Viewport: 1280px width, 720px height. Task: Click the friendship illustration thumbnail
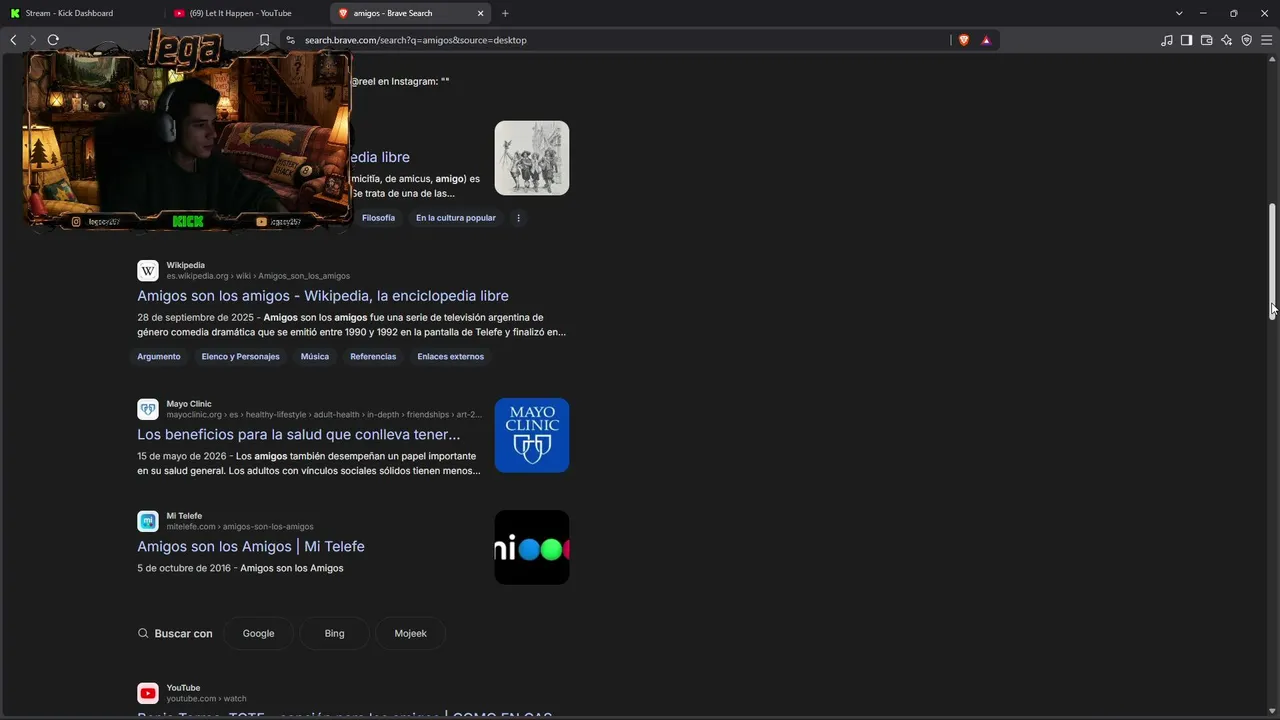(532, 158)
